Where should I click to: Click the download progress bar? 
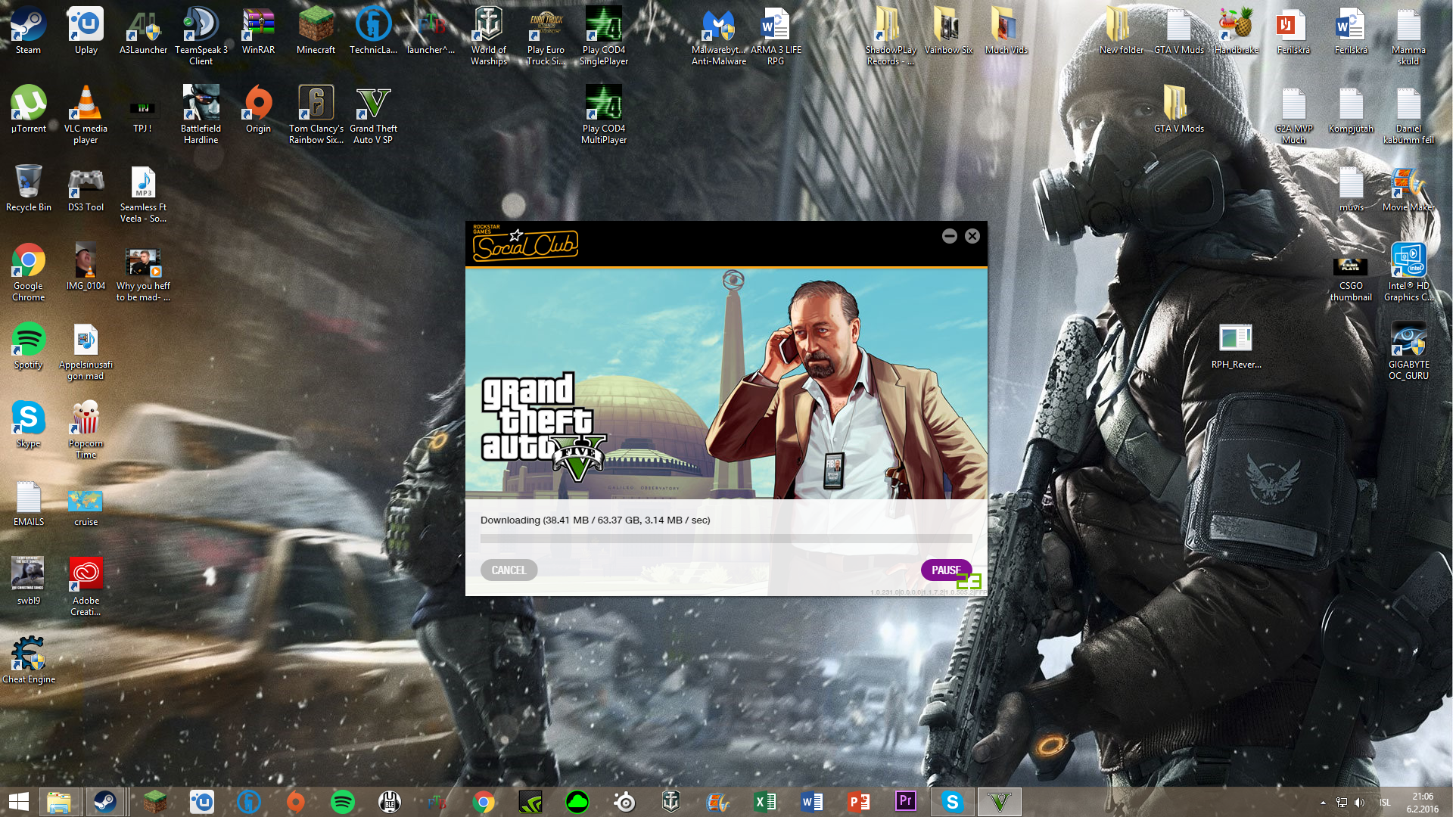pyautogui.click(x=726, y=539)
